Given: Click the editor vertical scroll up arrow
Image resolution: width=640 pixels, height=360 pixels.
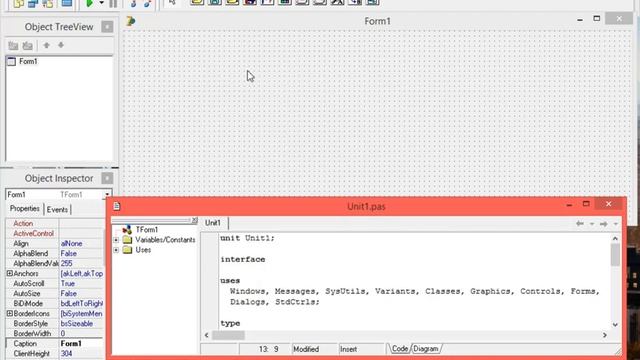Looking at the screenshot, I should click(x=615, y=238).
